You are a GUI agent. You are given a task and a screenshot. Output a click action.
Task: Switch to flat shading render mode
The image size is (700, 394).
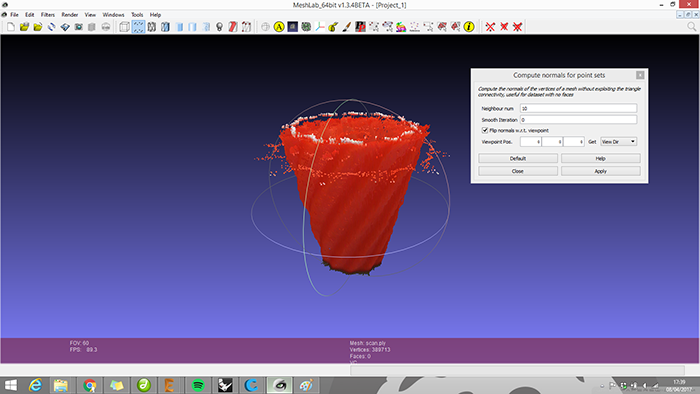tap(192, 27)
